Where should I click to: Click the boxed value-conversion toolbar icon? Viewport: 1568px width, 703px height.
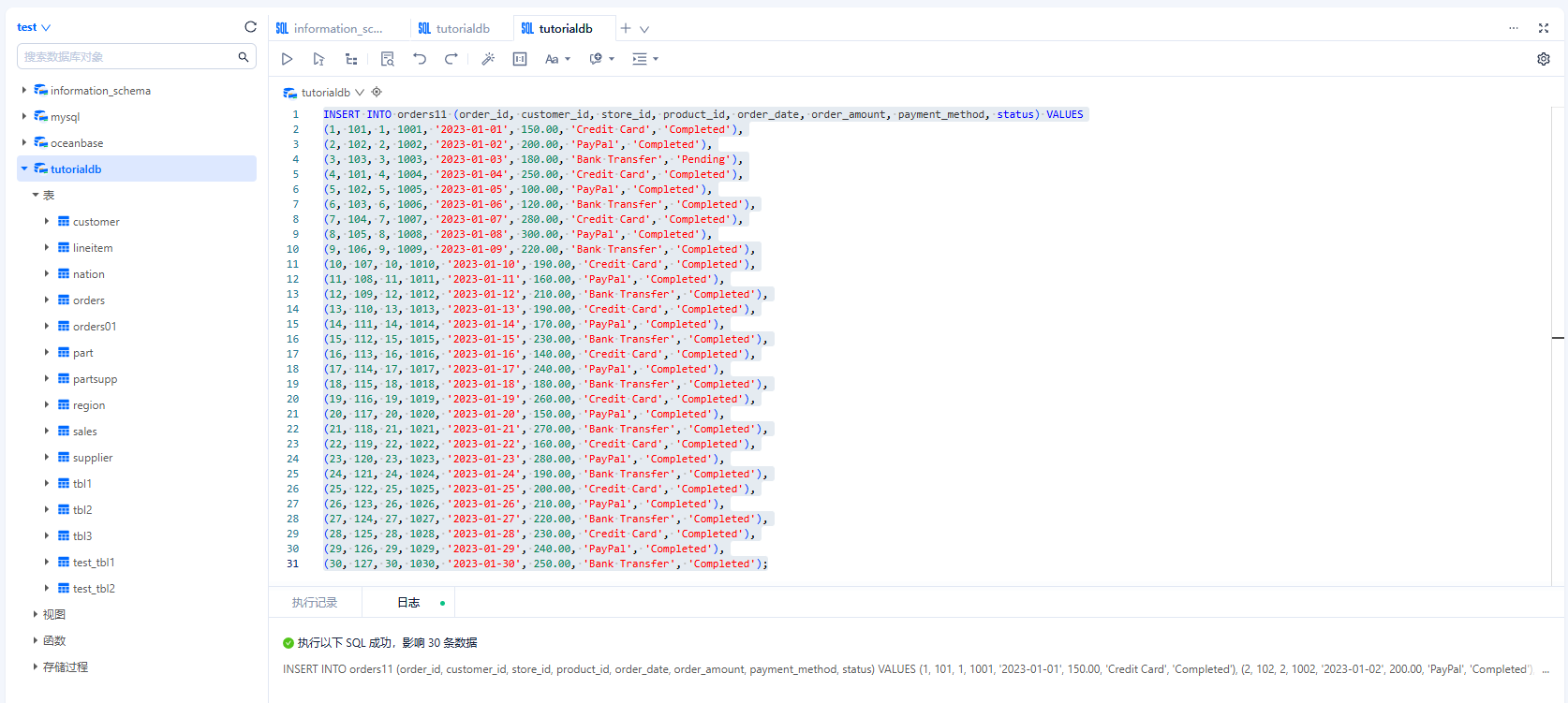pos(520,59)
